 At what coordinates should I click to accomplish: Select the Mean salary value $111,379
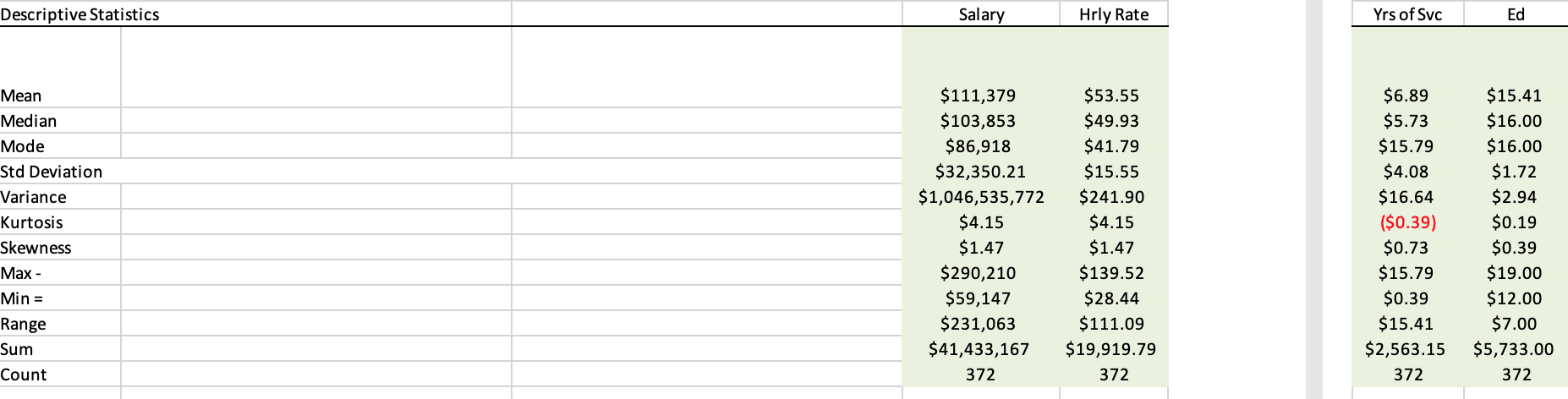point(979,96)
